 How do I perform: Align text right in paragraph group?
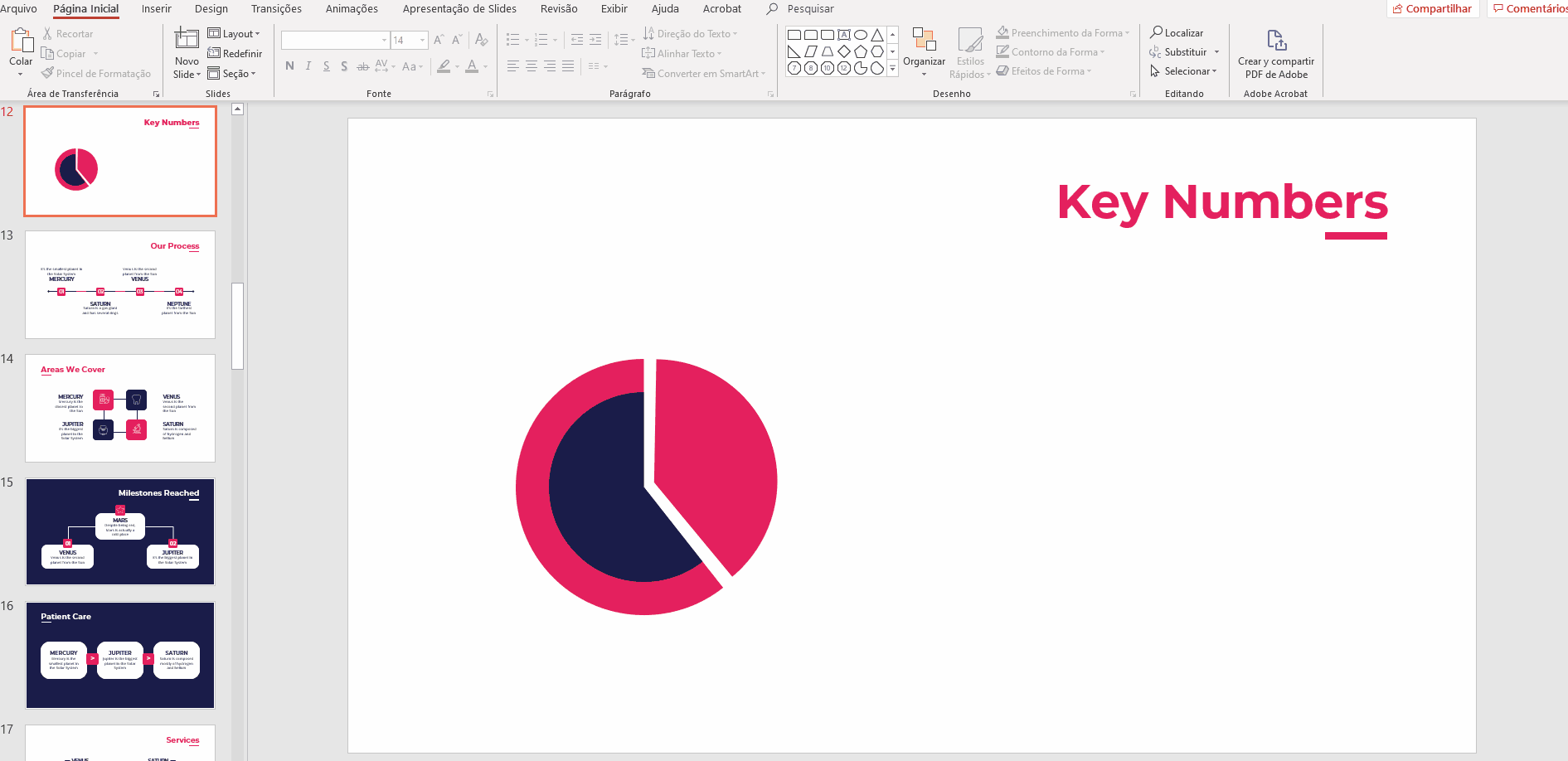pyautogui.click(x=550, y=66)
